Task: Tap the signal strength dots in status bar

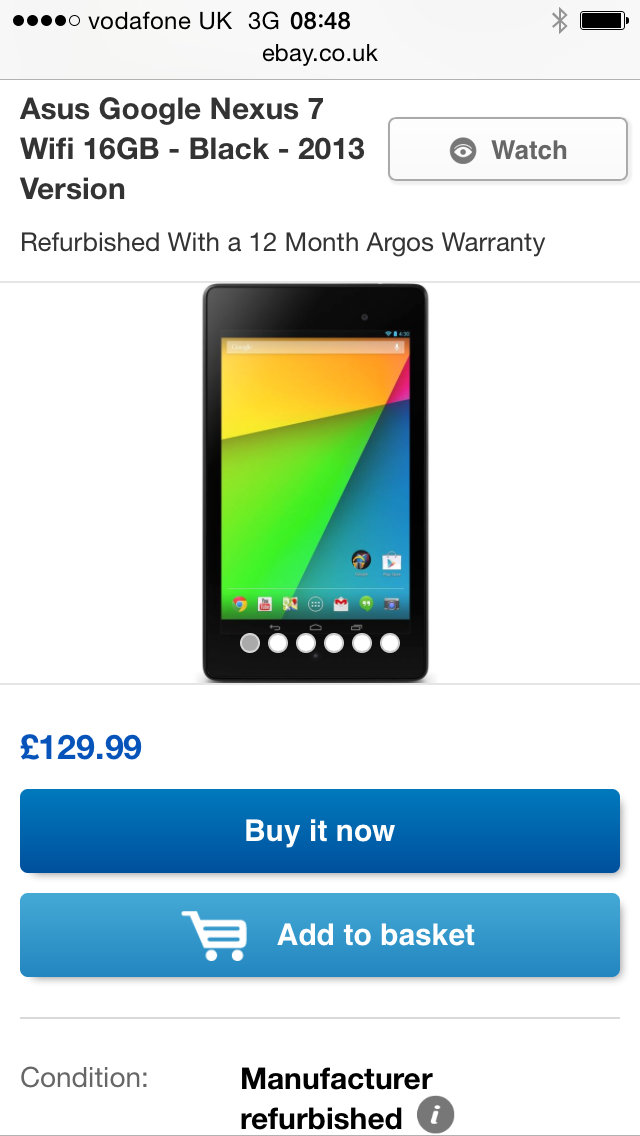Action: (x=46, y=21)
